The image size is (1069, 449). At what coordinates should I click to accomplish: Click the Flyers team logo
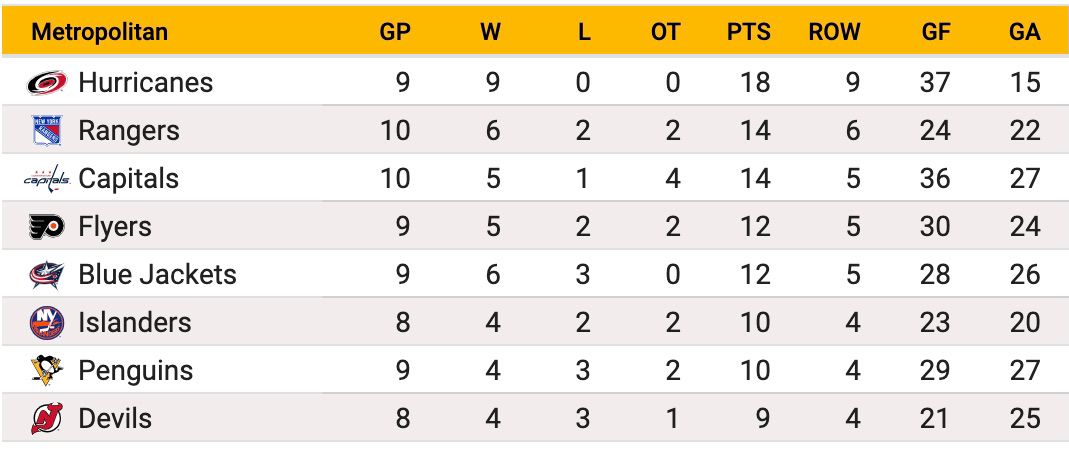[47, 226]
